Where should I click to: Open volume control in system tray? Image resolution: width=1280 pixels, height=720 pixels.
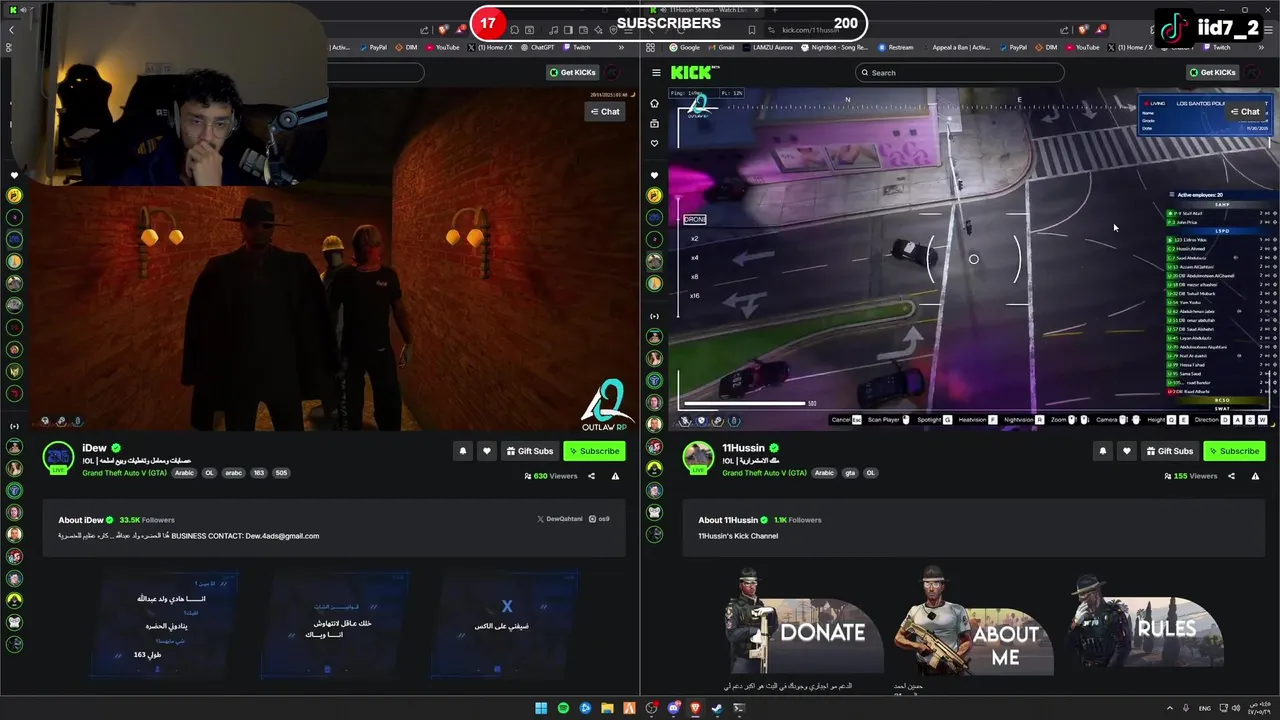pyautogui.click(x=1234, y=708)
